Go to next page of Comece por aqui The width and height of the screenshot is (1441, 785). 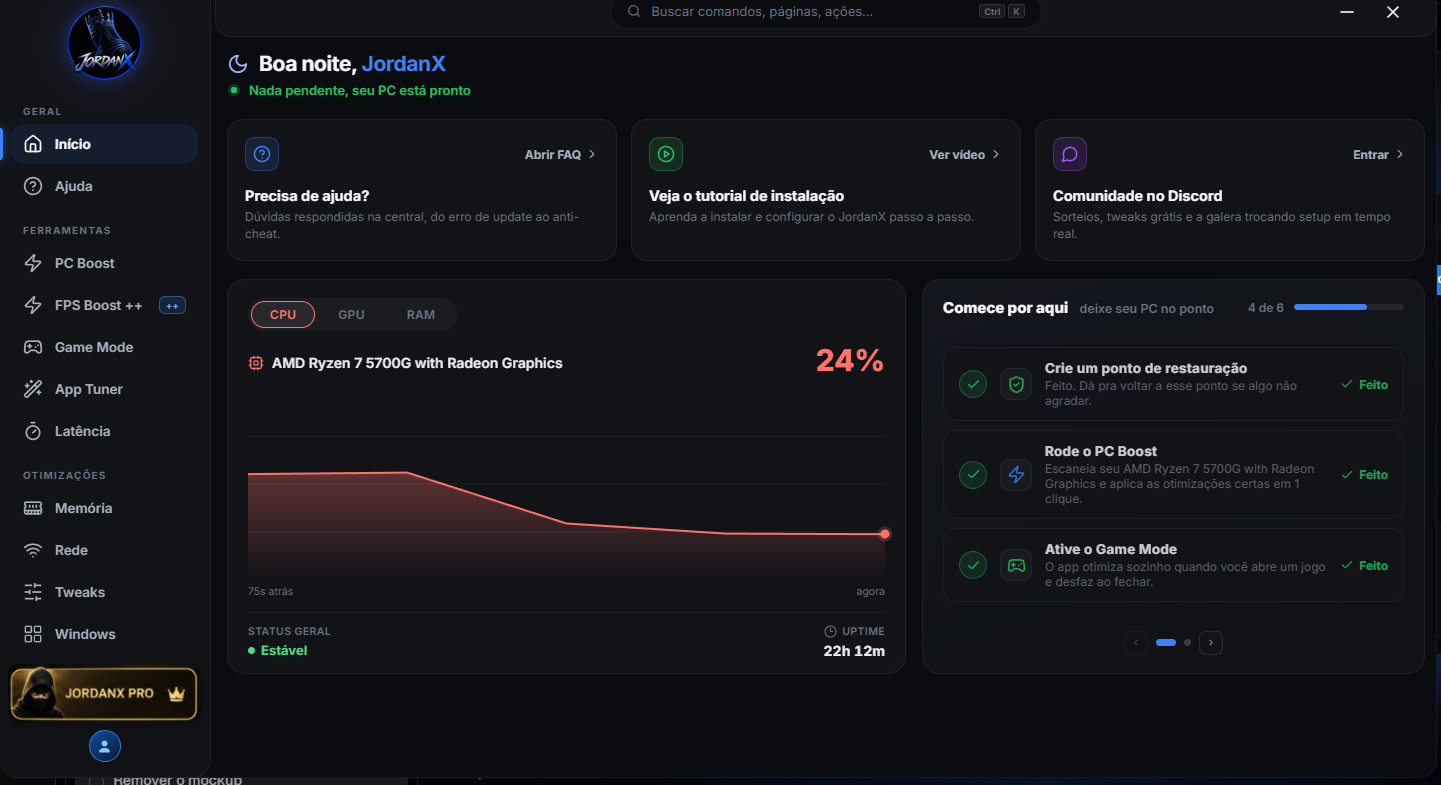click(x=1211, y=642)
